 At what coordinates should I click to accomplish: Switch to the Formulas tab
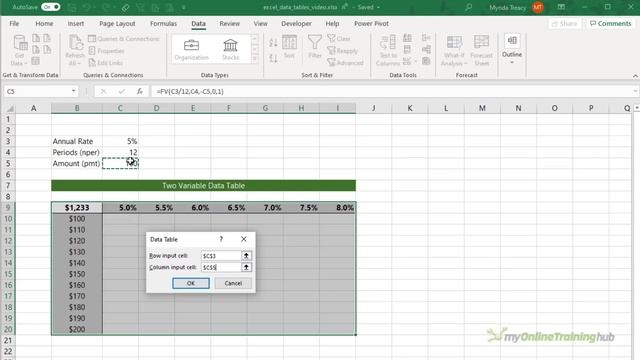[163, 24]
